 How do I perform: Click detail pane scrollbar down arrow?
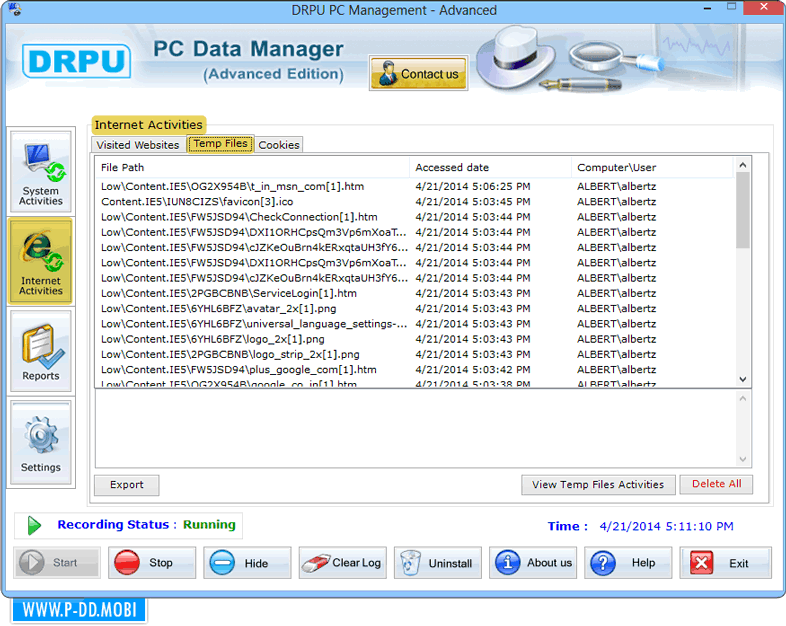743,459
